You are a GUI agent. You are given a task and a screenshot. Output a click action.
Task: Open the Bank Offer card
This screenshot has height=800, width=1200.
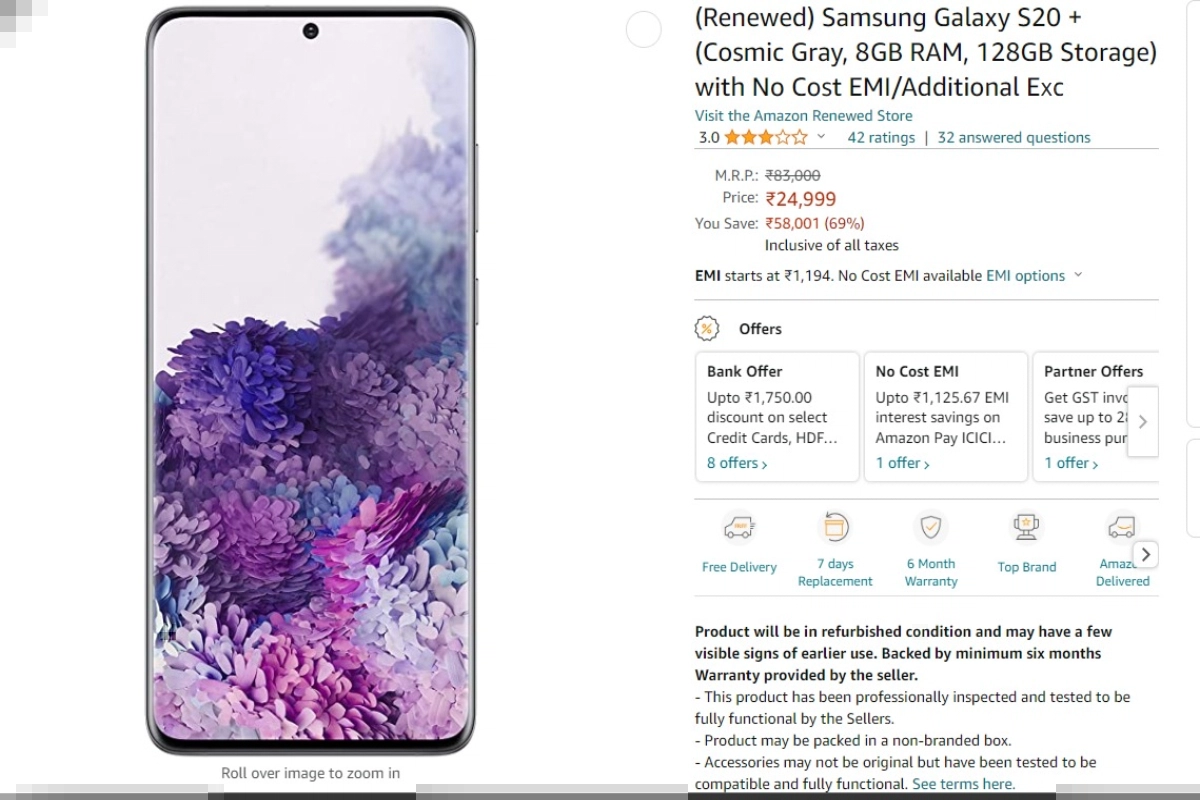pos(777,416)
